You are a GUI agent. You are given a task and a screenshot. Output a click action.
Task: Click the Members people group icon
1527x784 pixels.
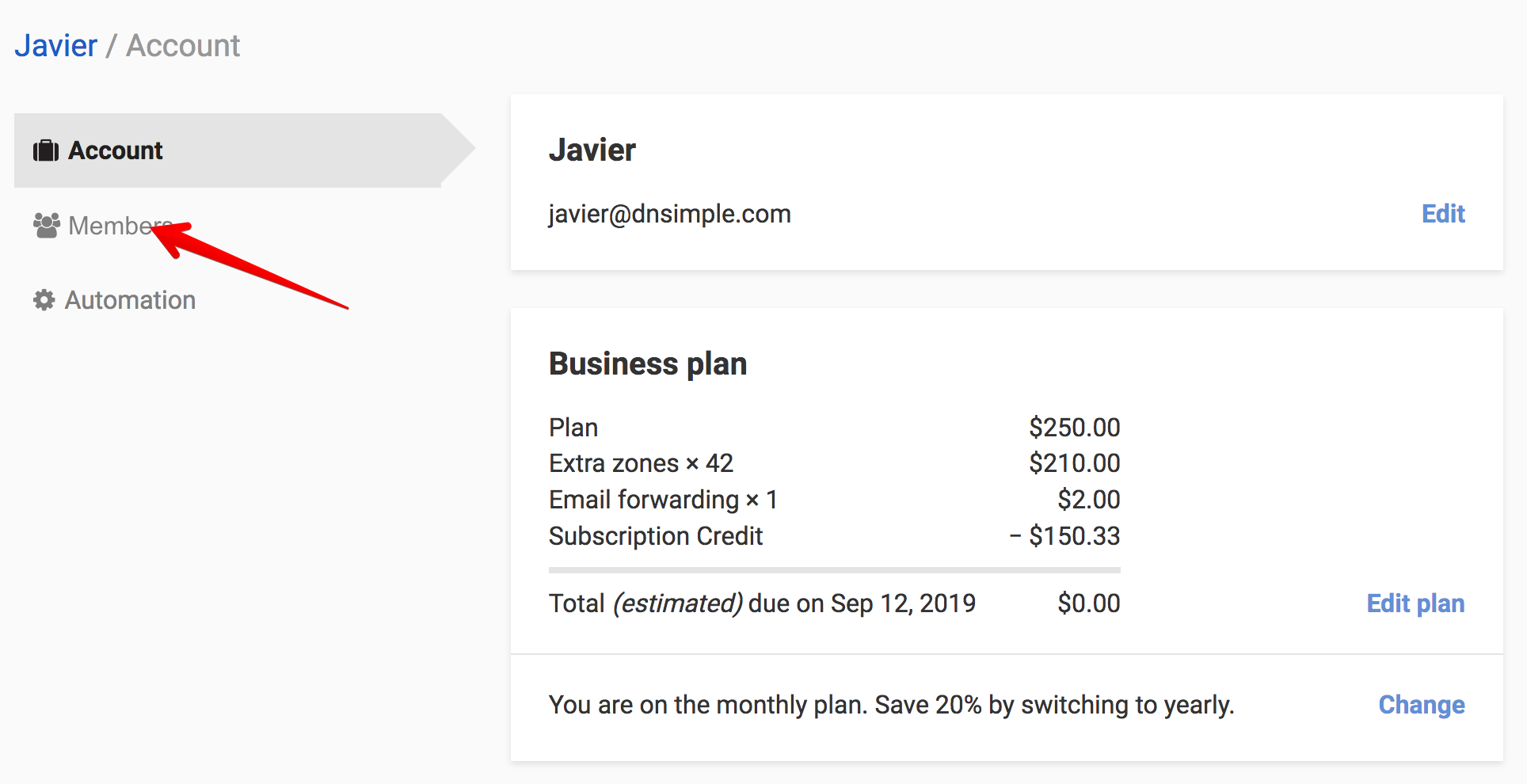47,226
